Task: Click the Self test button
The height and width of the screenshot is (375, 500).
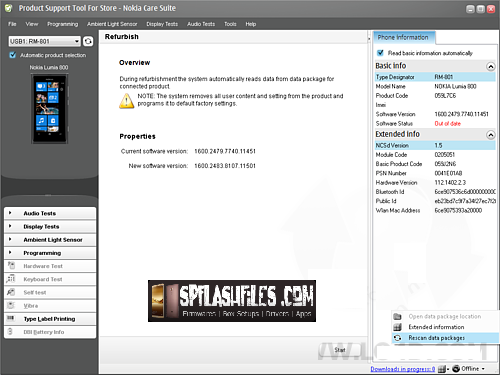Action: [x=50, y=292]
